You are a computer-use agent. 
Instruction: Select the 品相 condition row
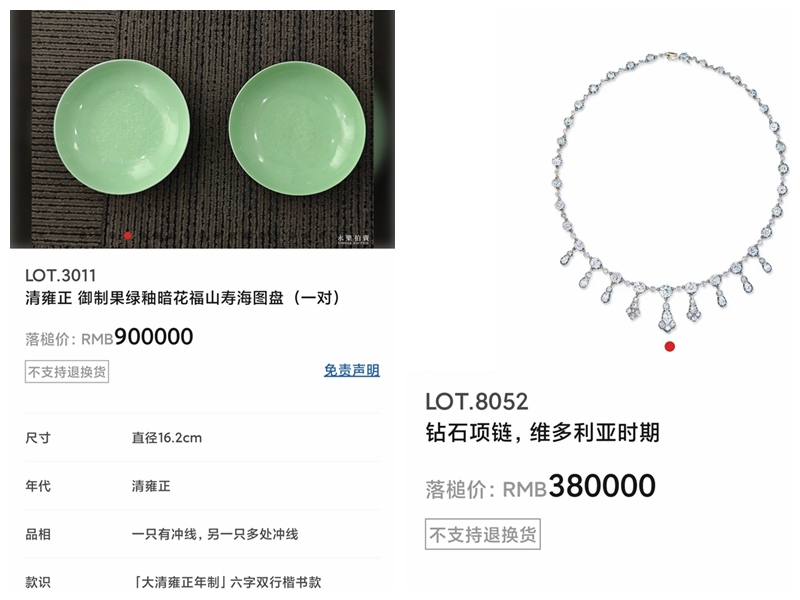point(202,534)
